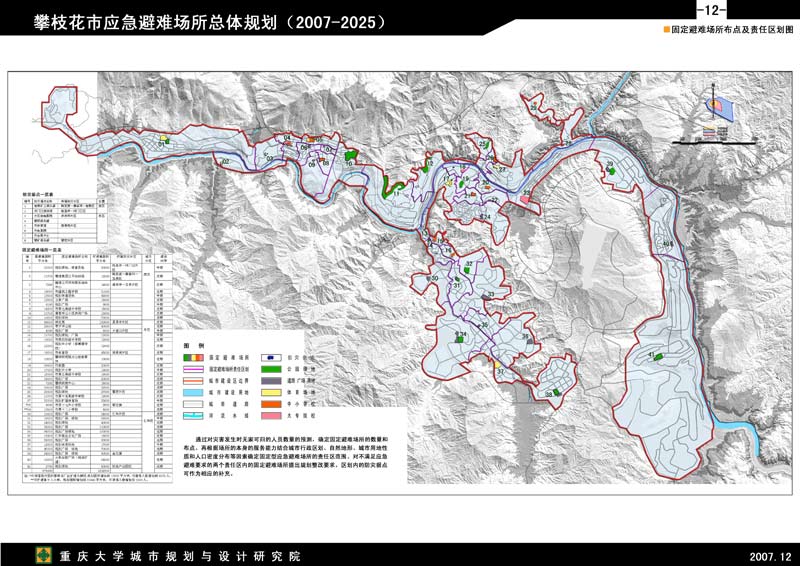Screen dimensions: 800x566
Task: Click the multicolor fixed shelter legend swatch
Action: point(193,355)
